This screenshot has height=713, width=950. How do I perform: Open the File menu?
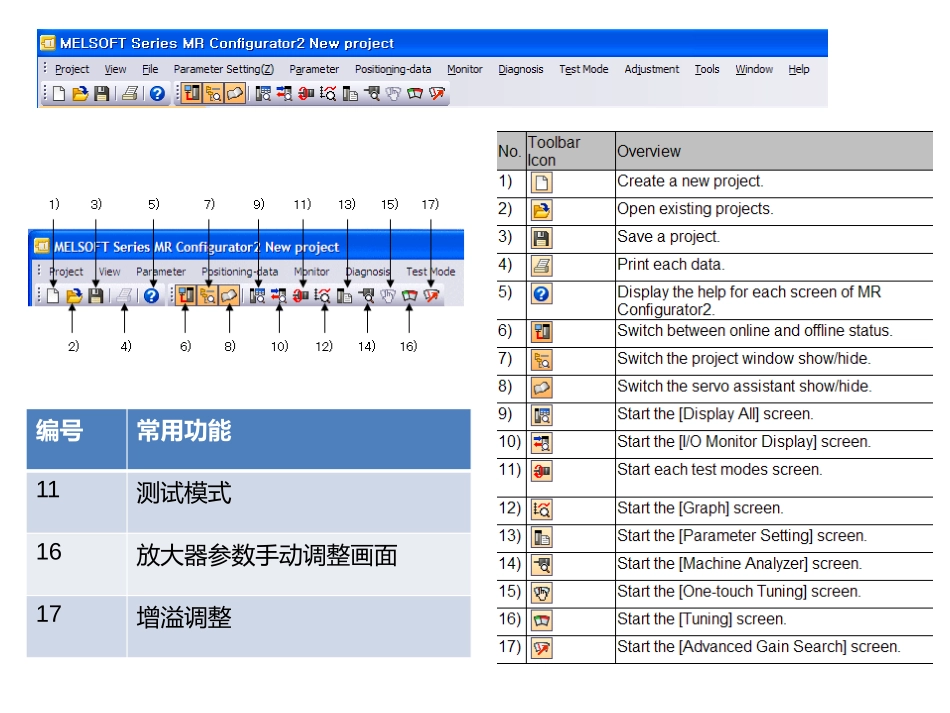tap(150, 70)
